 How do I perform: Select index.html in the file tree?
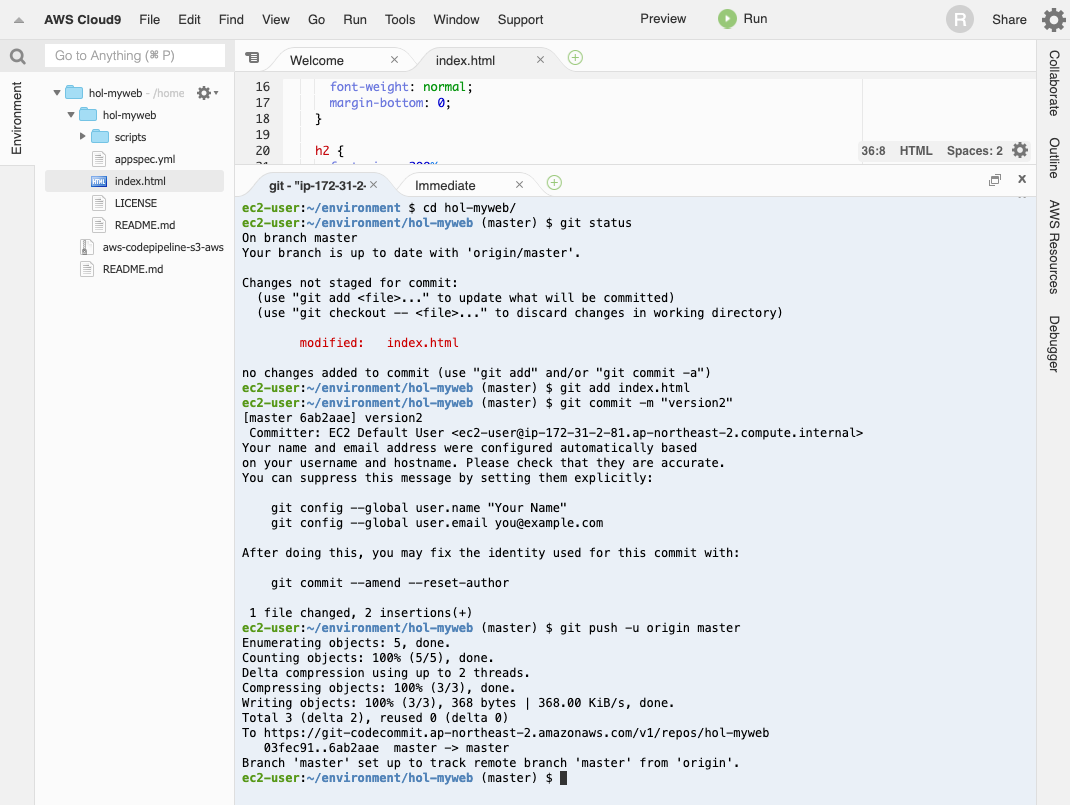[140, 181]
